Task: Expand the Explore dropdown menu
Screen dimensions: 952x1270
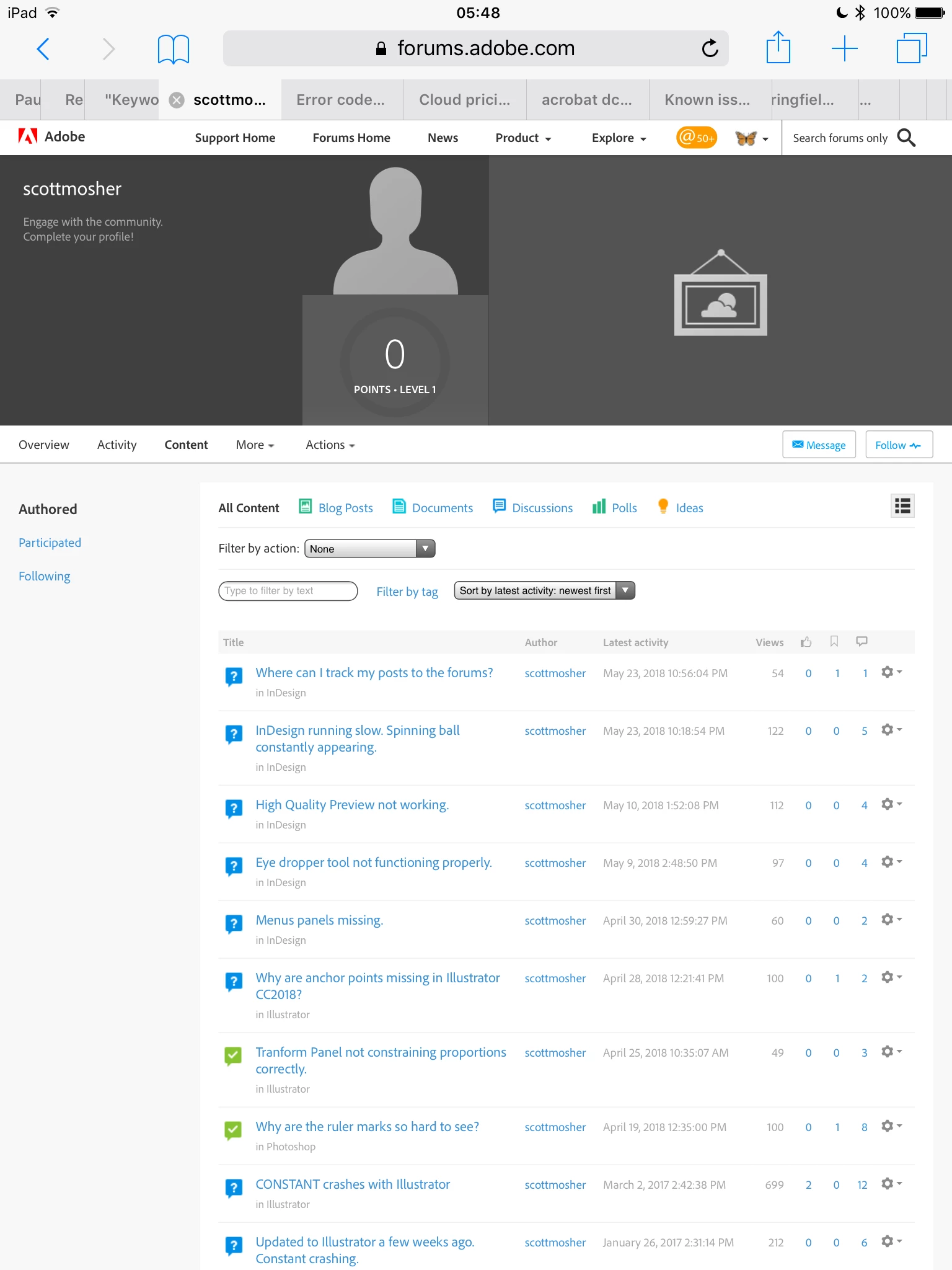Action: pyautogui.click(x=619, y=138)
